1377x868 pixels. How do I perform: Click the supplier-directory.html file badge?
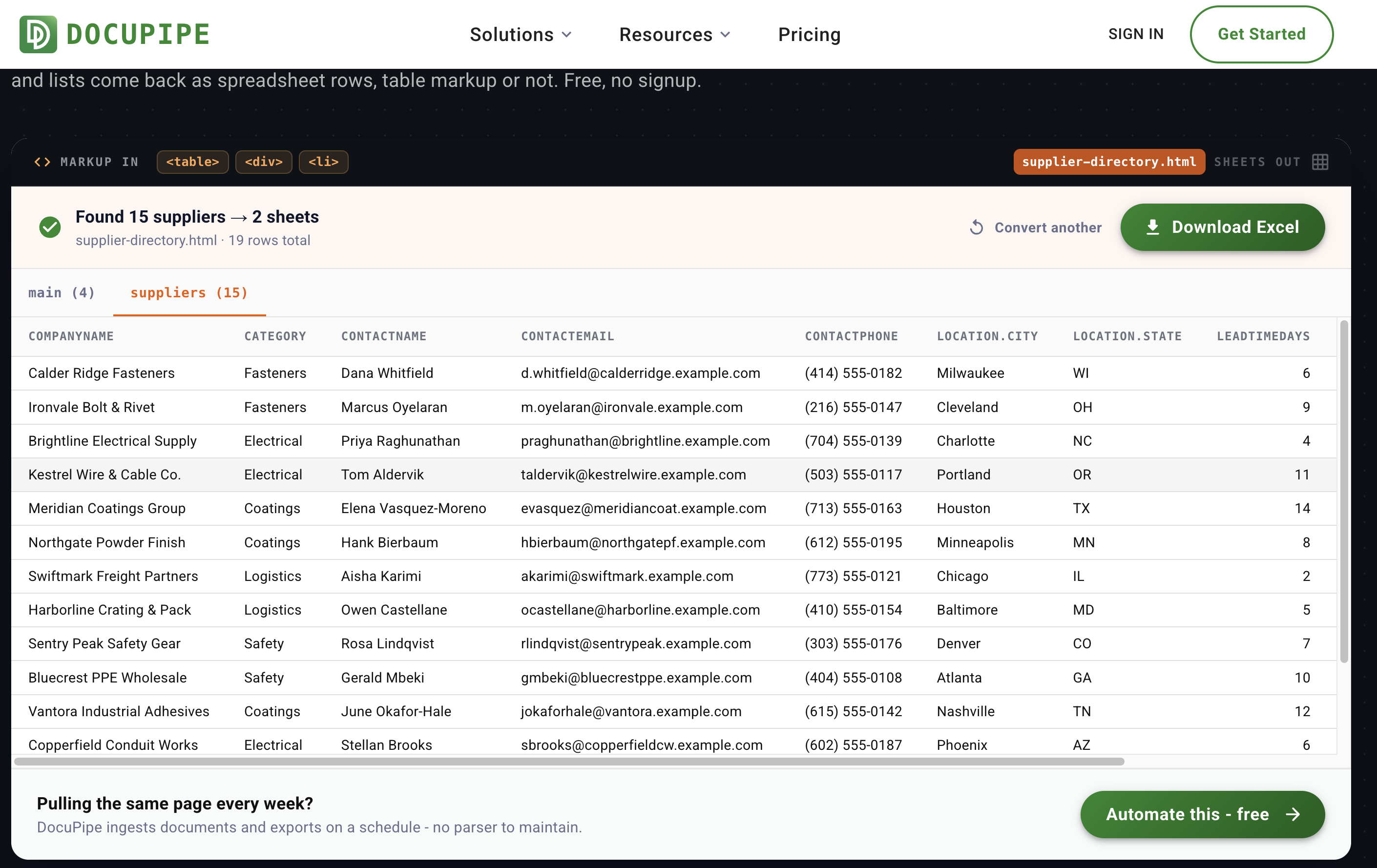point(1109,162)
